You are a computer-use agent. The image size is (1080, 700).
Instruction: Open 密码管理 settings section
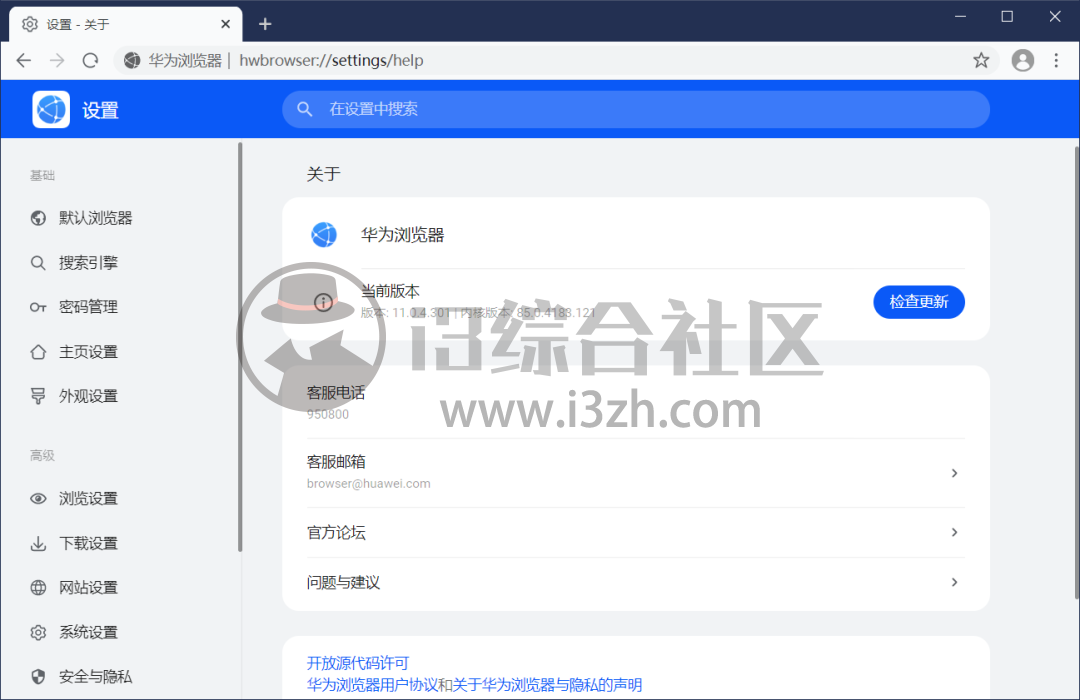click(88, 307)
